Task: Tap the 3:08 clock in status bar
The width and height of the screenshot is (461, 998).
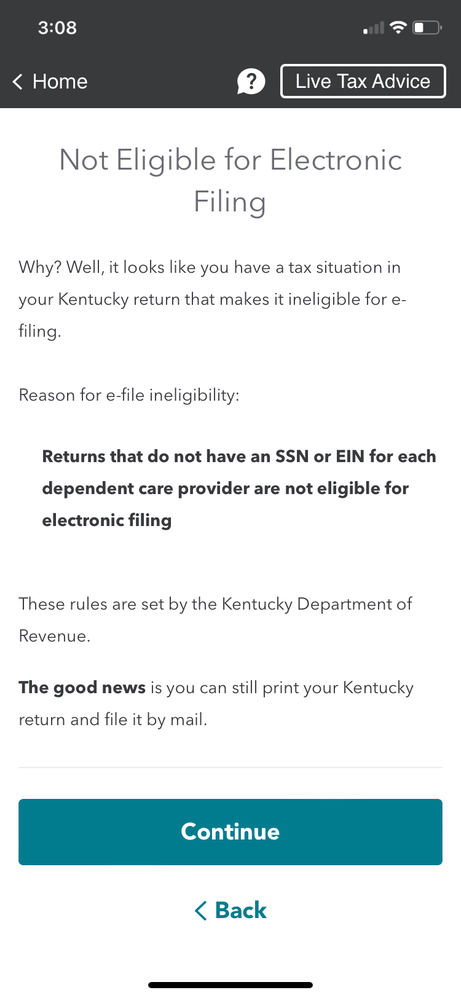Action: [57, 27]
